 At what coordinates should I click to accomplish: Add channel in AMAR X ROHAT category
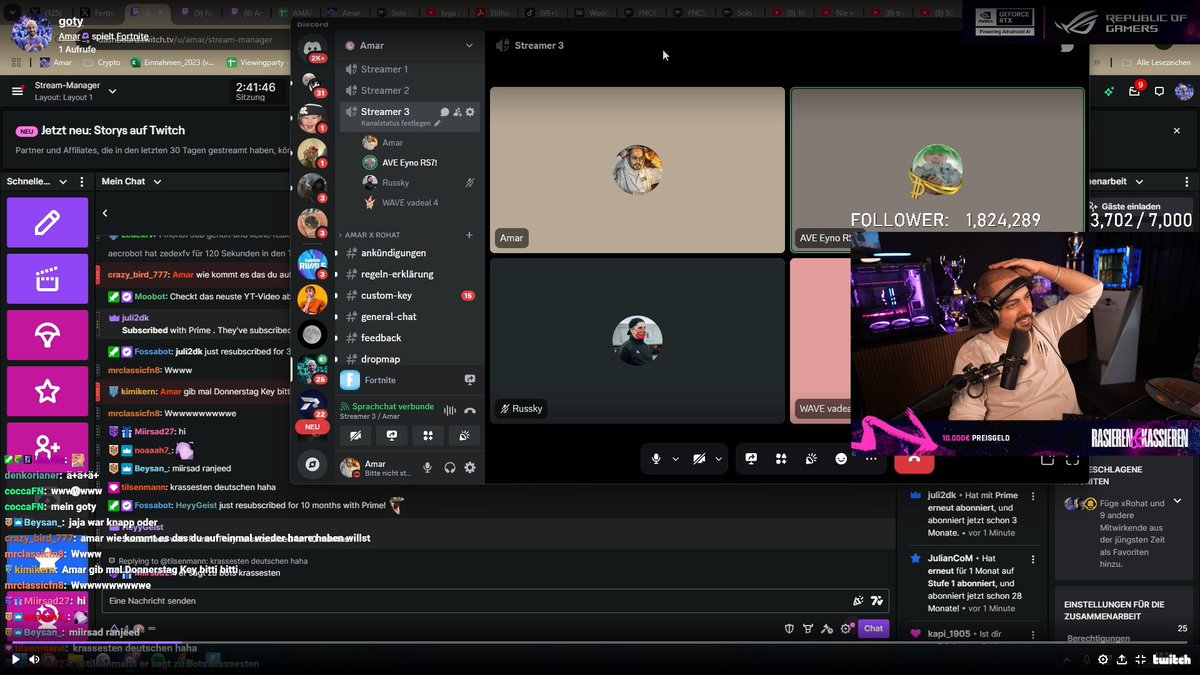click(x=469, y=235)
